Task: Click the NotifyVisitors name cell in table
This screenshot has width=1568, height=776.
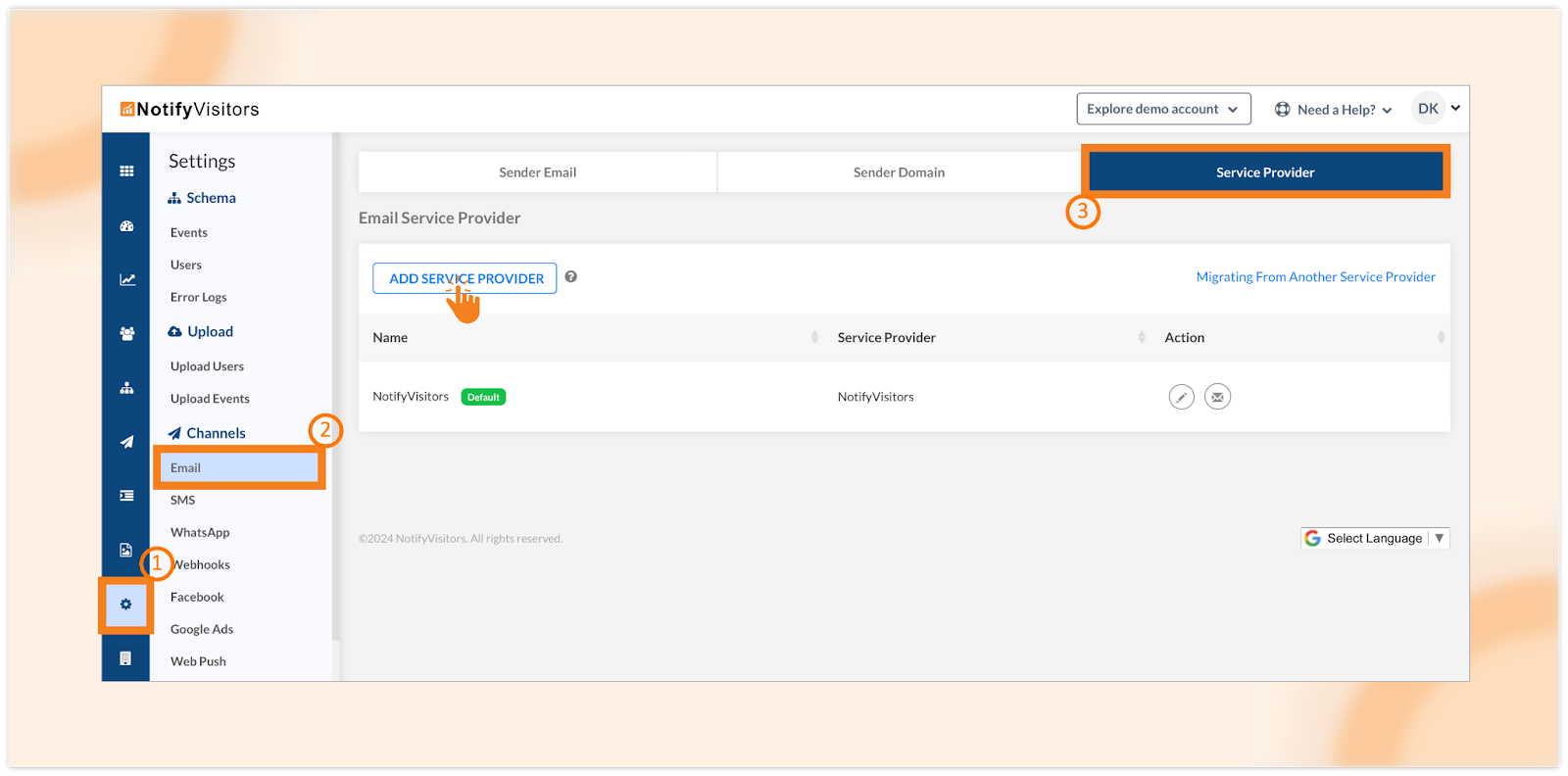Action: (411, 397)
